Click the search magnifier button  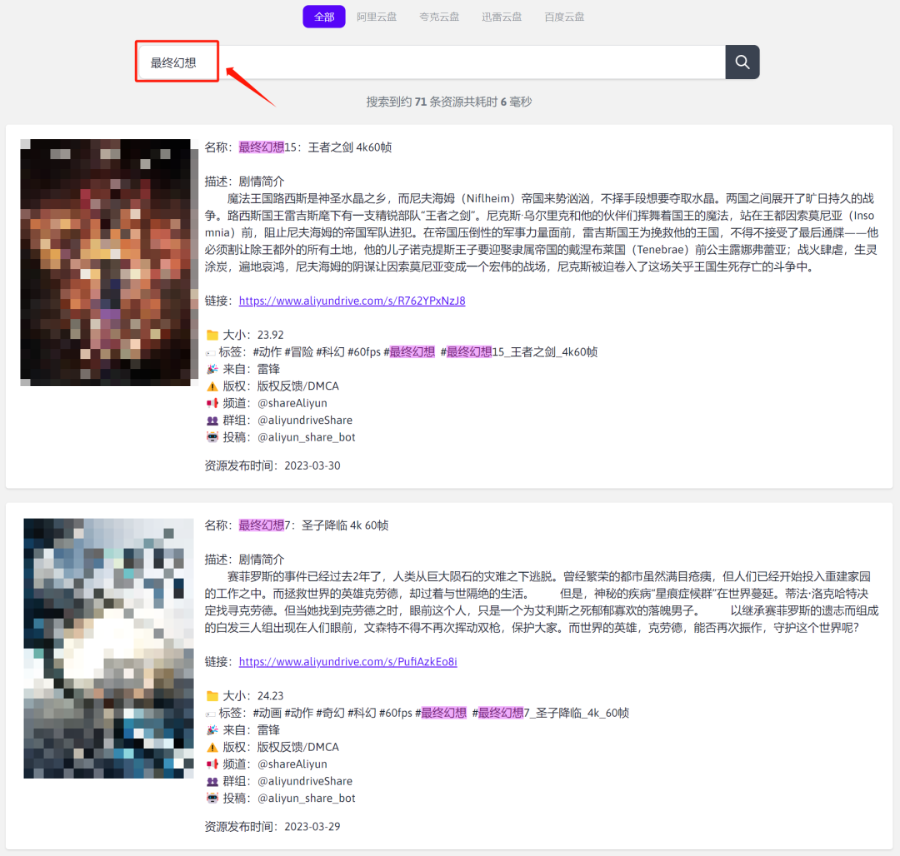pyautogui.click(x=742, y=62)
